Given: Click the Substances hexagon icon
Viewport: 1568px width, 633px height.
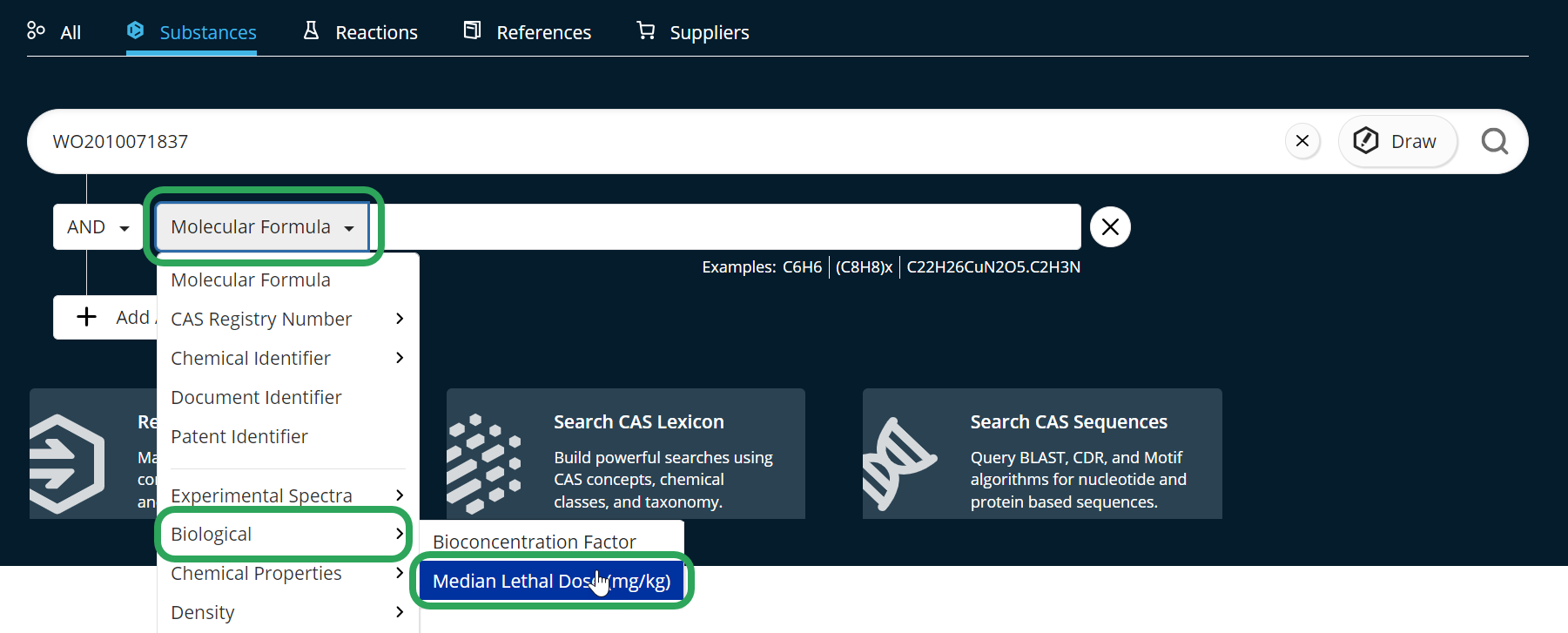Looking at the screenshot, I should tap(136, 30).
